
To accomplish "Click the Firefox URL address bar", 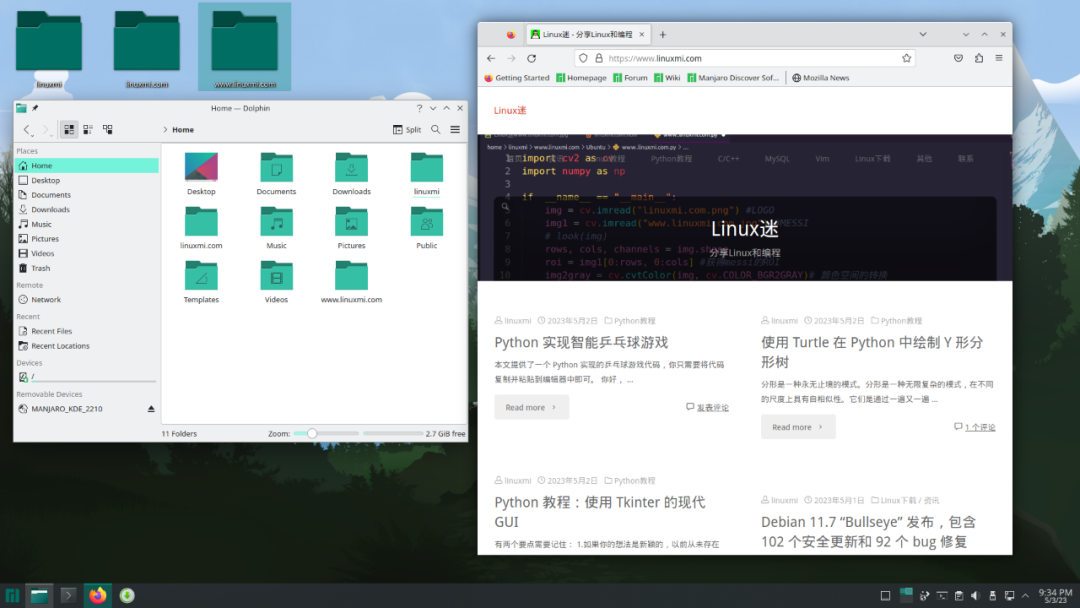I will click(746, 59).
